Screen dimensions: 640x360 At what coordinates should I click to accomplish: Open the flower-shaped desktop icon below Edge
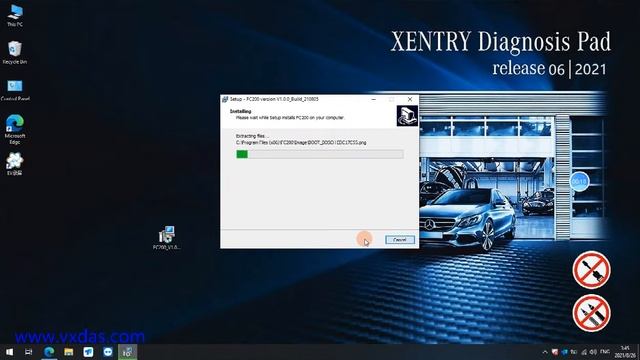tap(15, 164)
